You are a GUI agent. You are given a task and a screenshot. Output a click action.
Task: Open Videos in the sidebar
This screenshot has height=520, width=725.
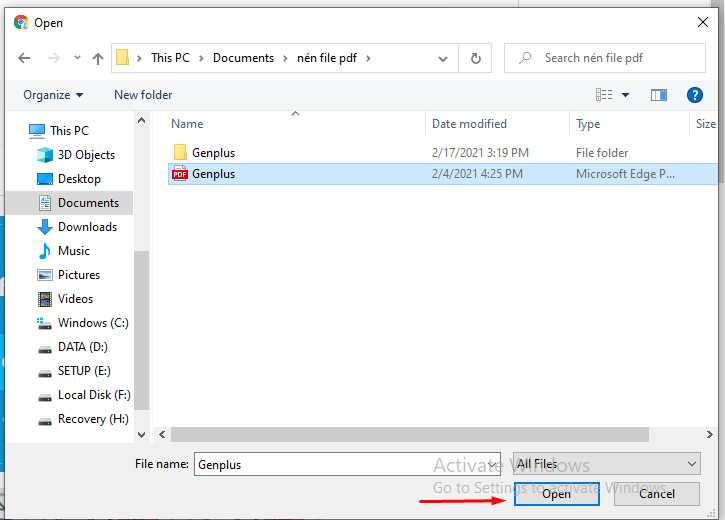[75, 299]
